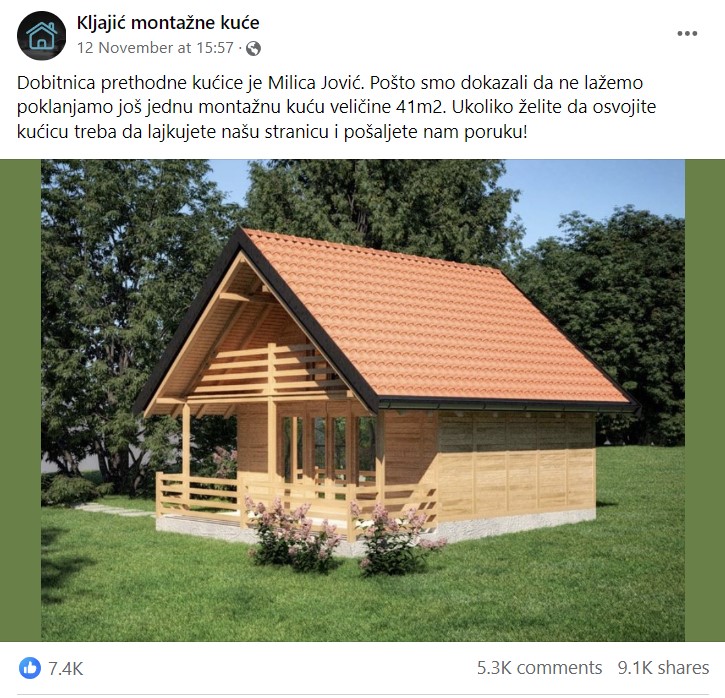Click the globe public audience icon
725x698 pixels.
click(x=253, y=48)
